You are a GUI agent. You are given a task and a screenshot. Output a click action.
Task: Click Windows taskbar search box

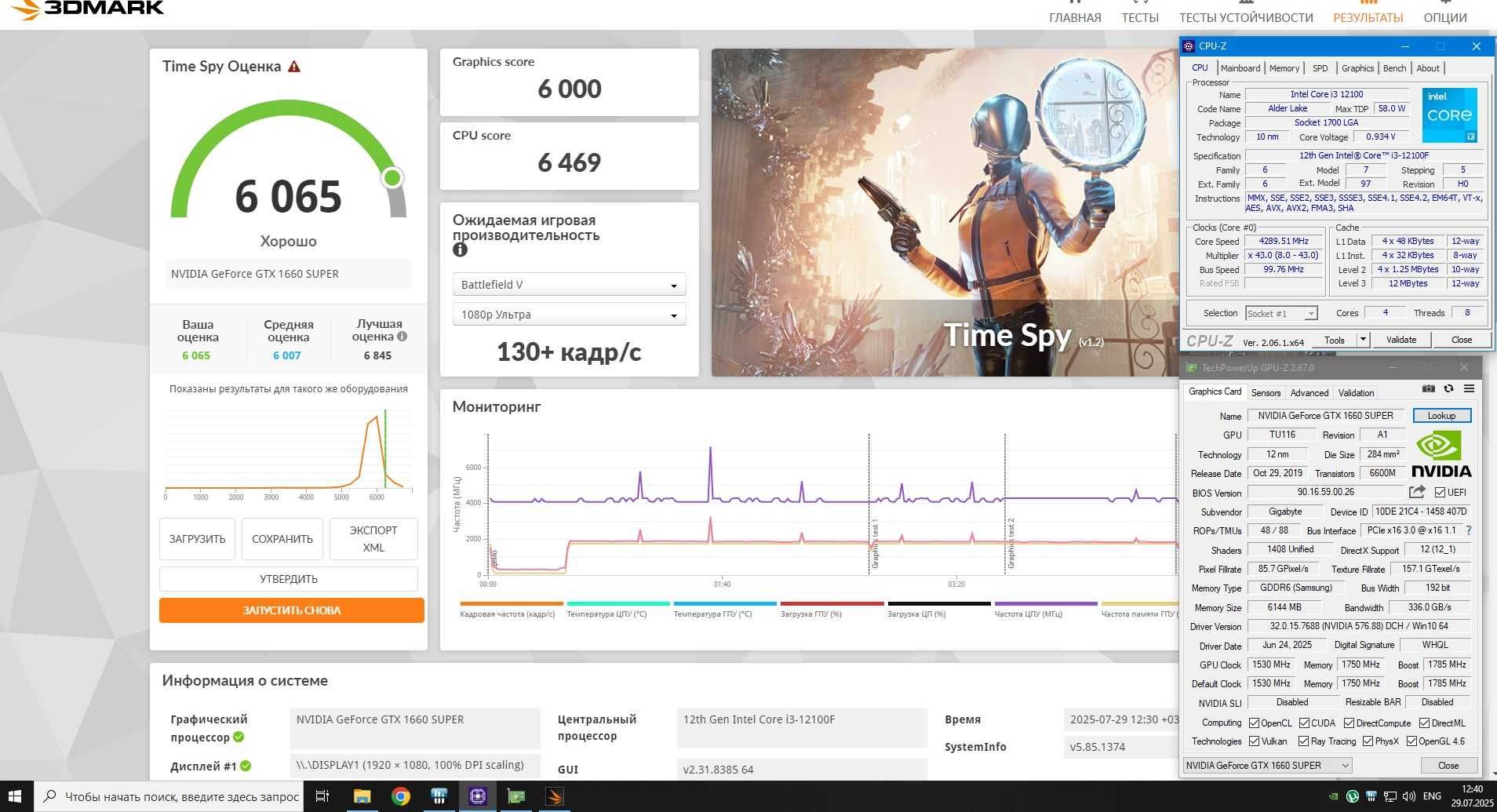click(x=169, y=796)
